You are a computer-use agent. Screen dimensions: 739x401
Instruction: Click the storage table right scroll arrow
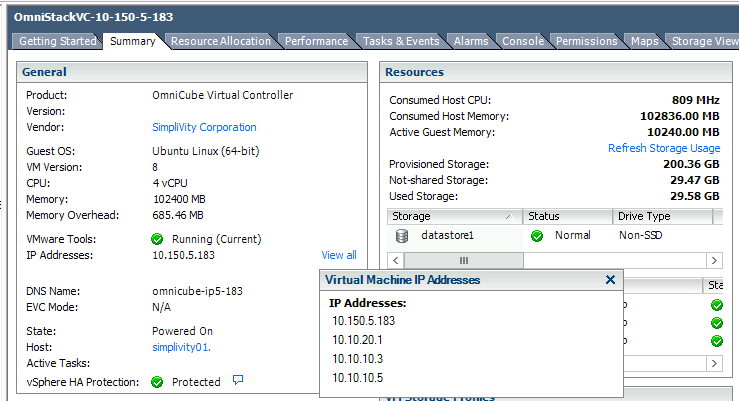coord(714,261)
